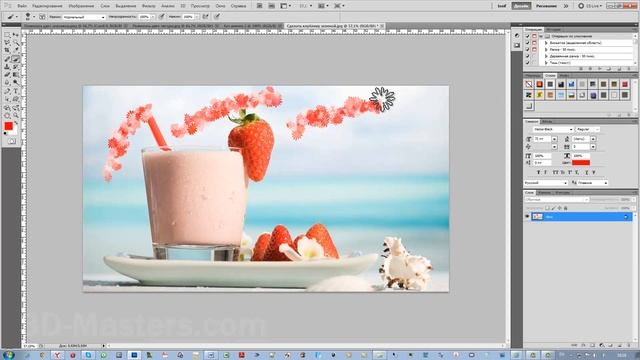Select the Clone Stamp tool
The image size is (640, 360).
pyautogui.click(x=7, y=67)
